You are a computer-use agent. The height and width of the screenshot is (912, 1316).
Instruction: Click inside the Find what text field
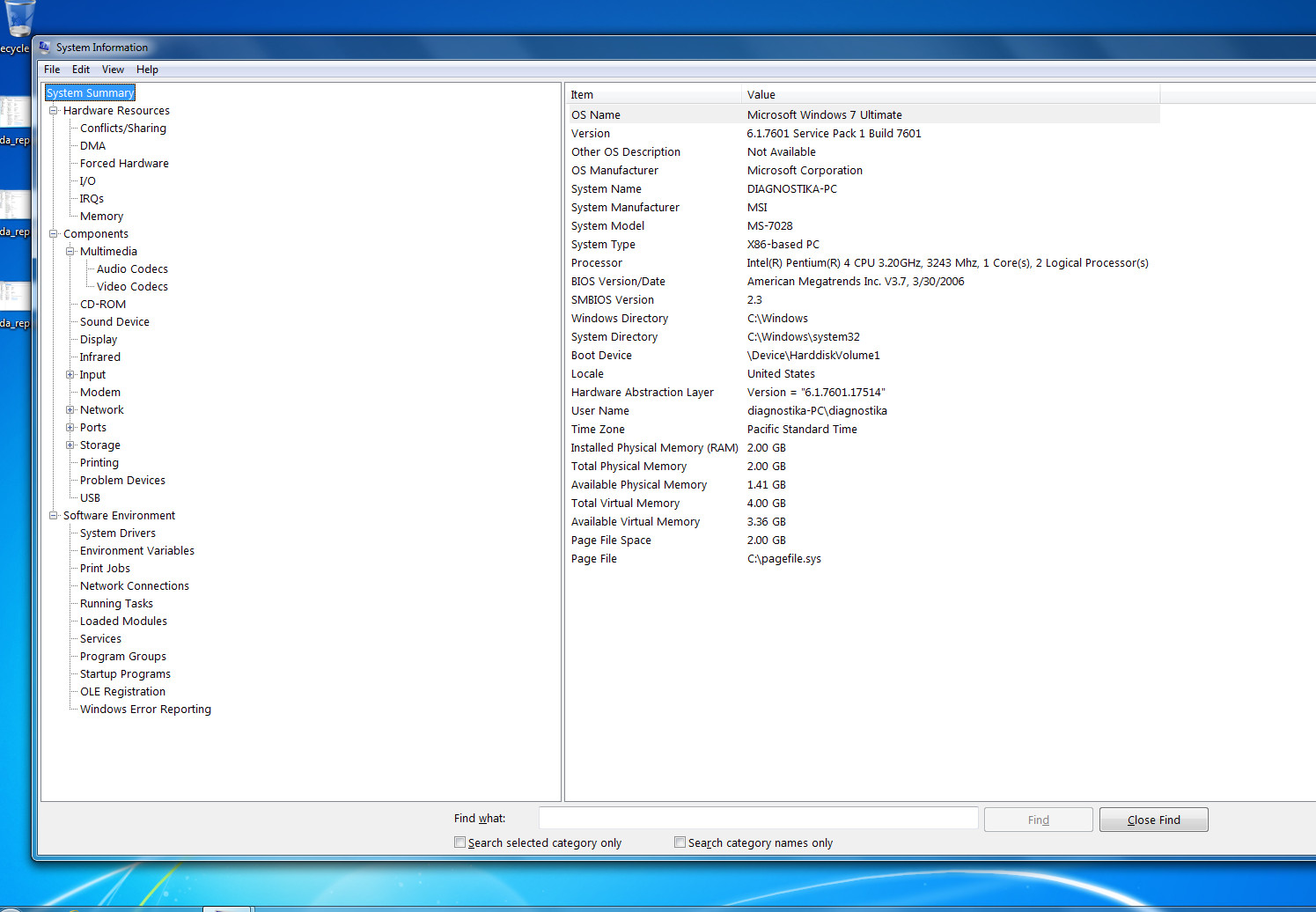tap(757, 819)
